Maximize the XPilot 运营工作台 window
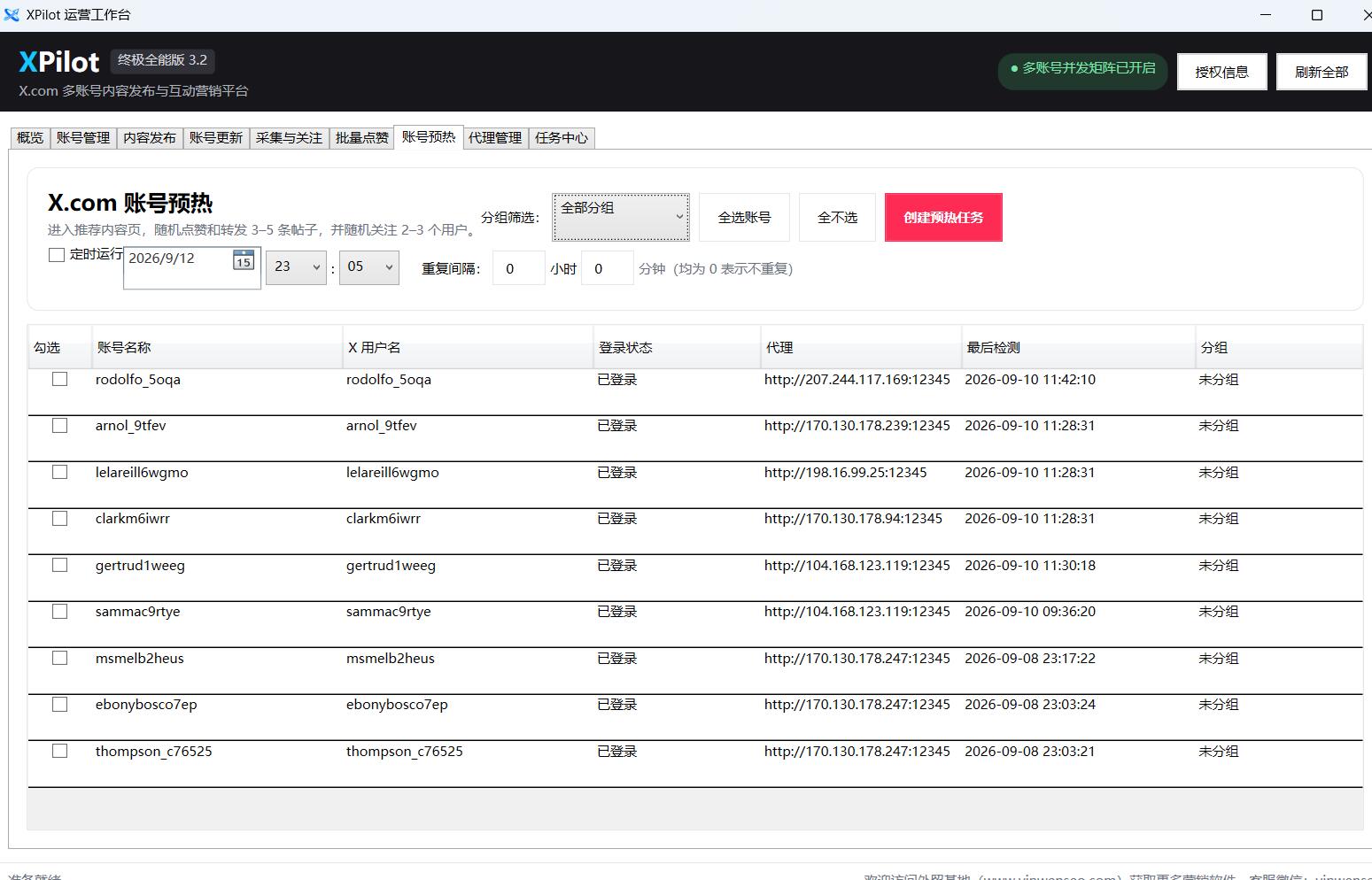Viewport: 1372px width, 880px height. [x=1317, y=15]
